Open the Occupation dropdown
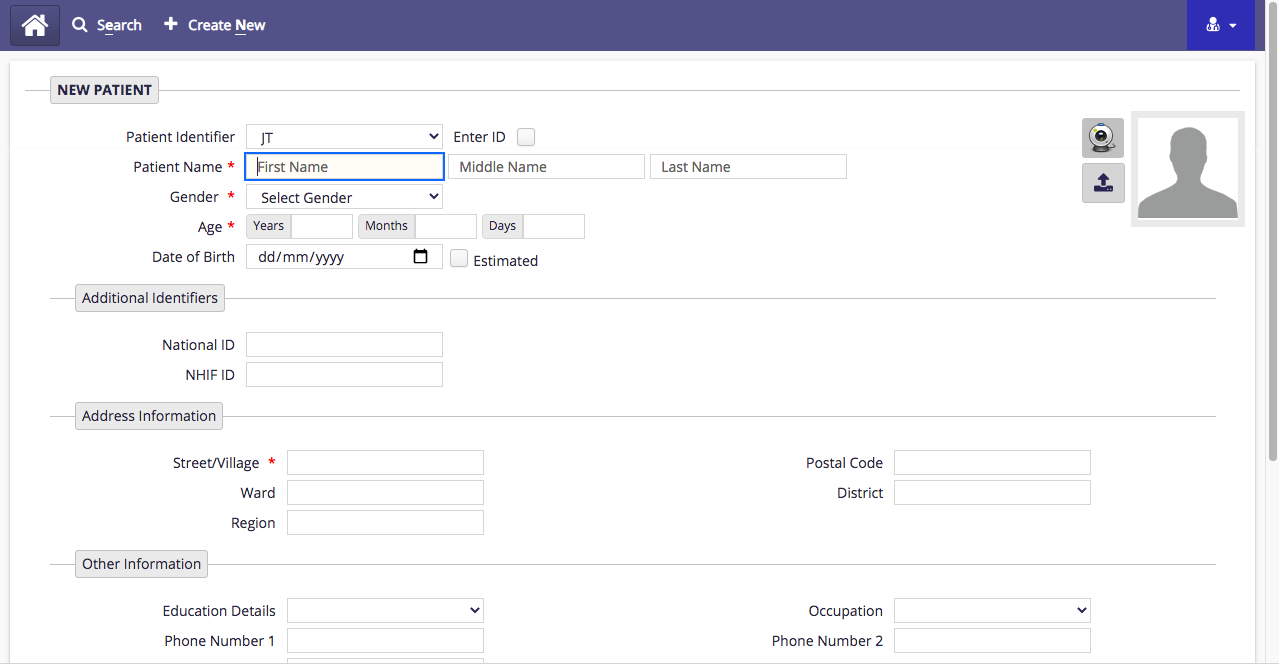This screenshot has height=666, width=1279. (992, 611)
